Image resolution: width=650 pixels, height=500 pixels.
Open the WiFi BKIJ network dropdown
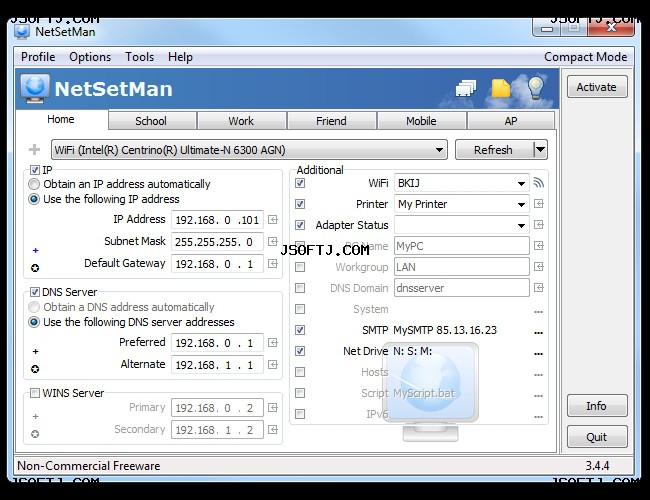pos(462,183)
